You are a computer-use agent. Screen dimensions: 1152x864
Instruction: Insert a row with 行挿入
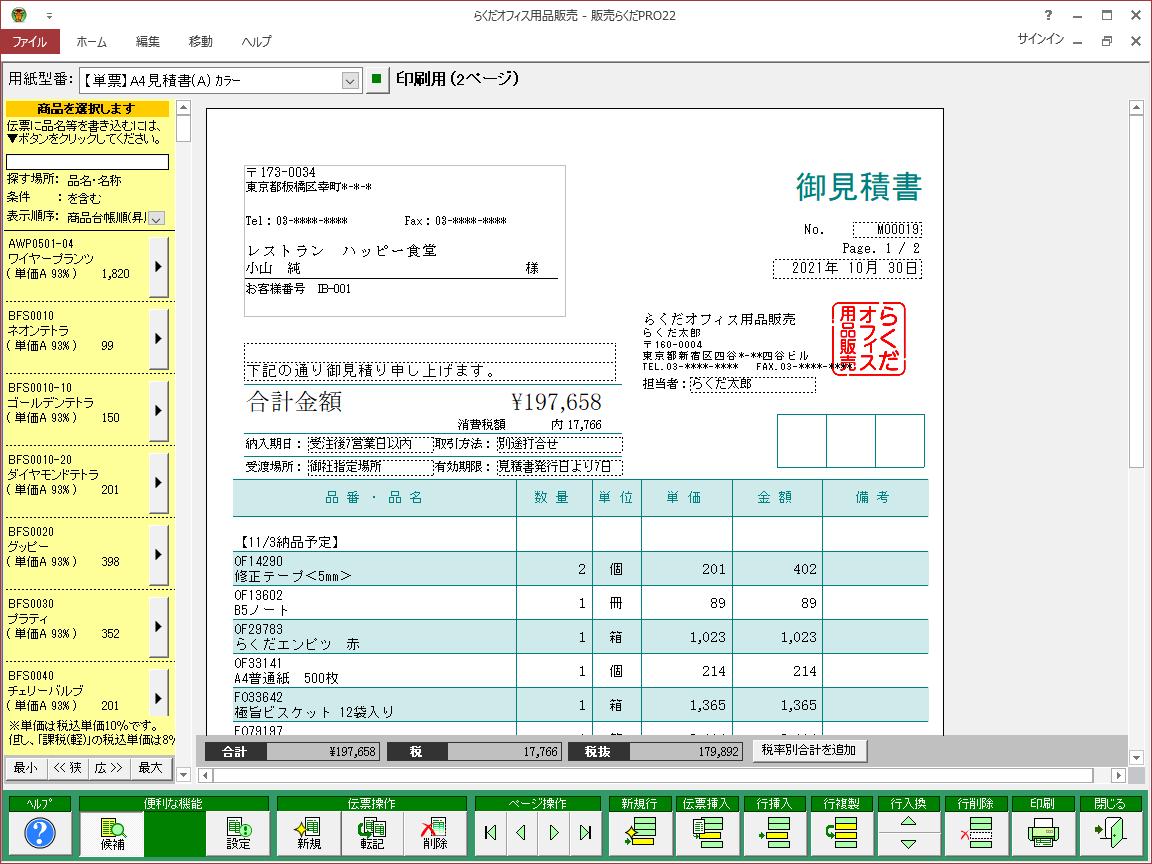tap(774, 832)
